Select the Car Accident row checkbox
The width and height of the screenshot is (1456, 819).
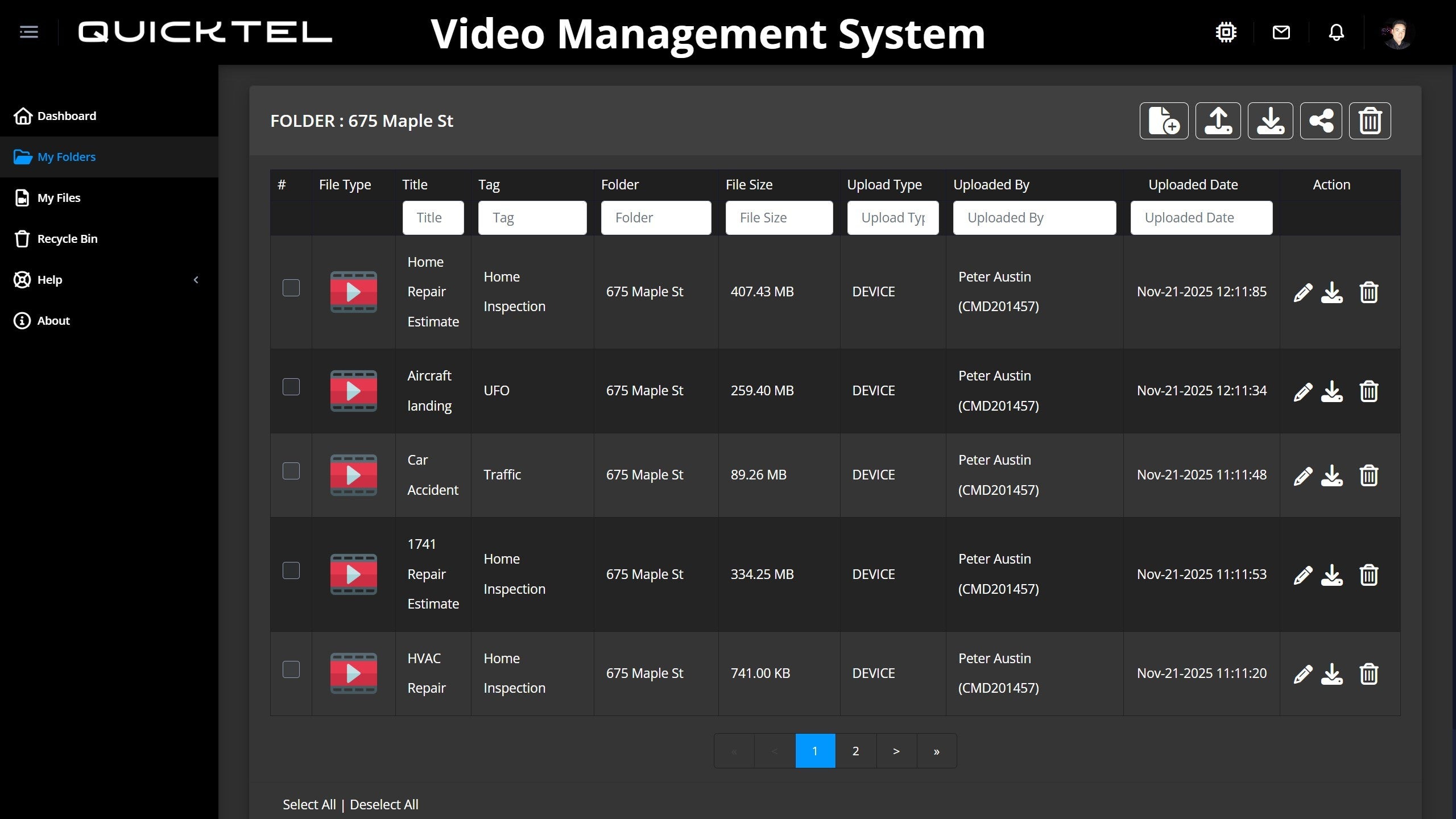point(291,471)
